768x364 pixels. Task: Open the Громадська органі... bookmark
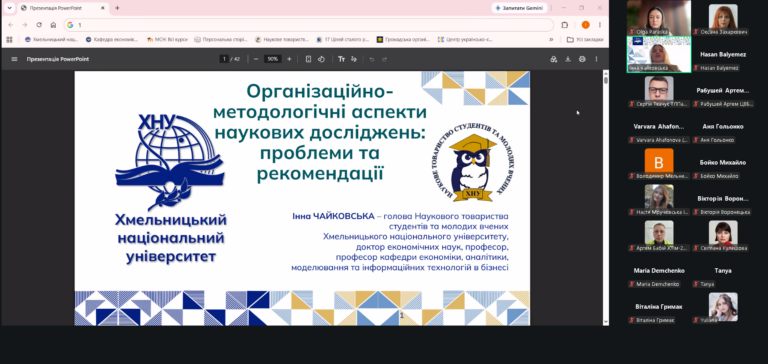click(x=403, y=40)
